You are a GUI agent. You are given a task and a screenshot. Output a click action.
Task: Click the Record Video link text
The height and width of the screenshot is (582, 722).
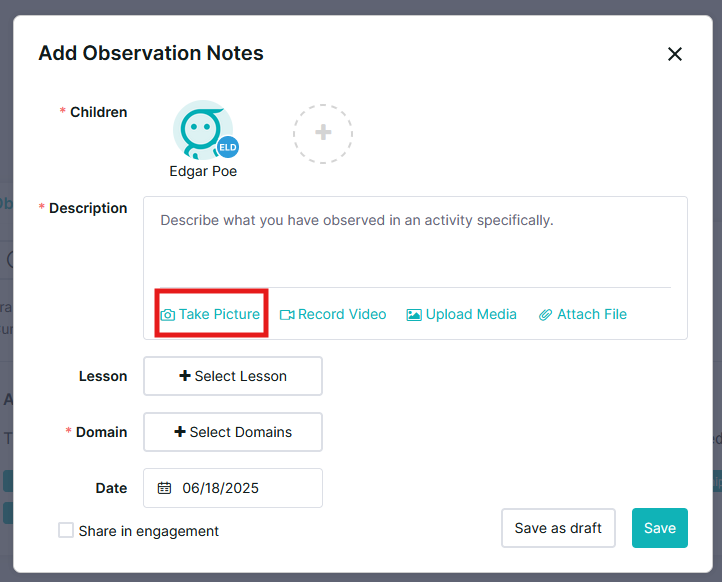(x=342, y=314)
